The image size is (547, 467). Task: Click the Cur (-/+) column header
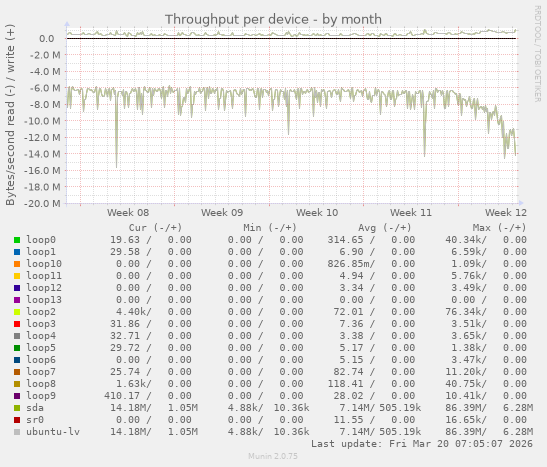[x=156, y=228]
